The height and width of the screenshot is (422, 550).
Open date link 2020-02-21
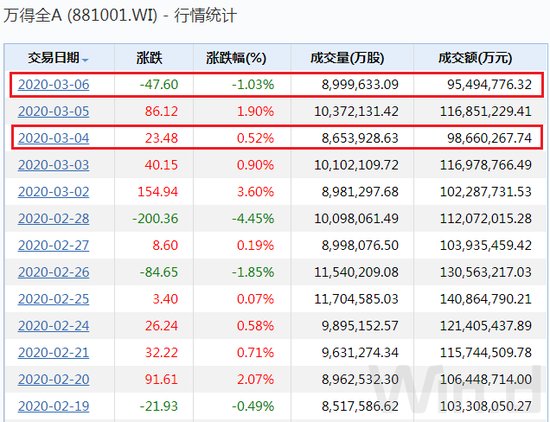54,353
